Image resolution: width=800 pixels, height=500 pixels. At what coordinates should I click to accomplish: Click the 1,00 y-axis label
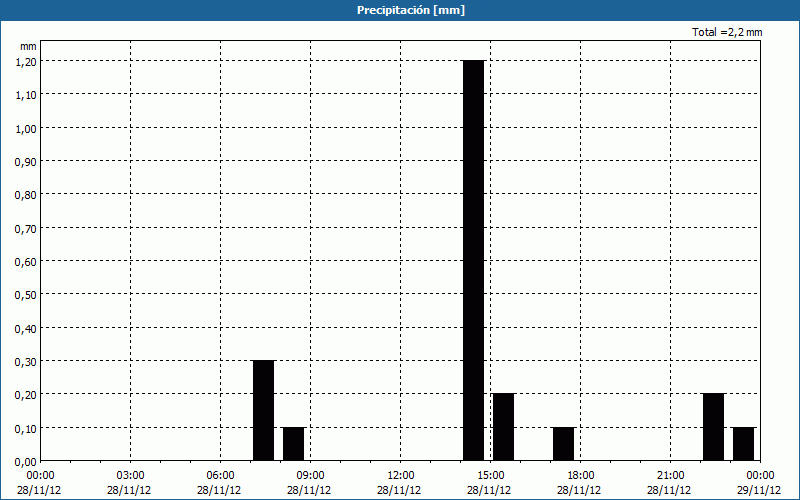tap(26, 128)
